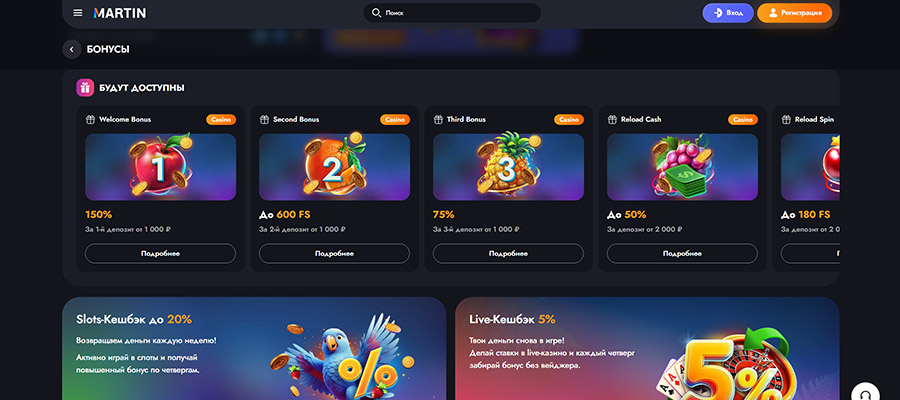Click the Регистрация button
The image size is (900, 400).
(x=794, y=13)
